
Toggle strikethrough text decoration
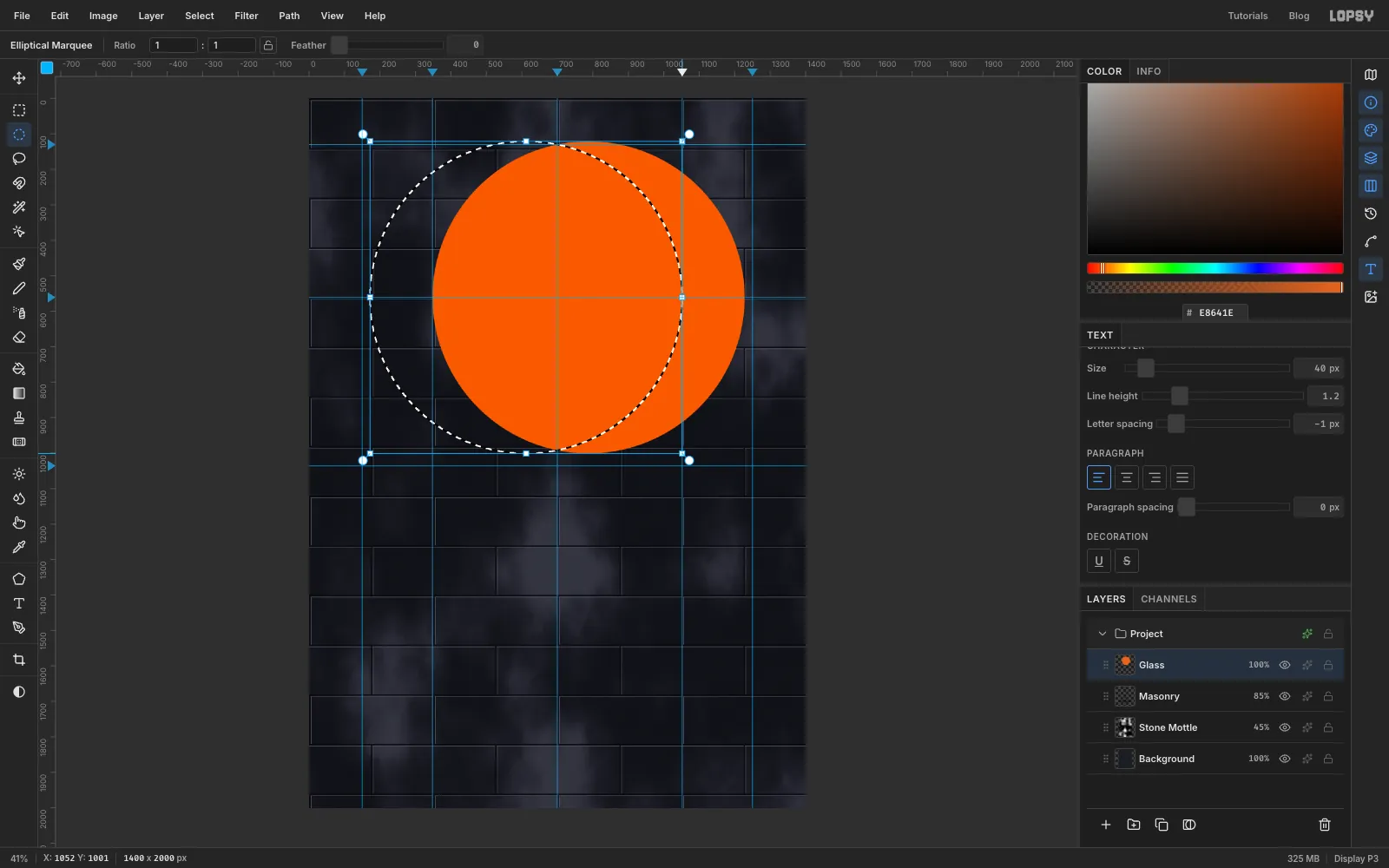(x=1127, y=561)
